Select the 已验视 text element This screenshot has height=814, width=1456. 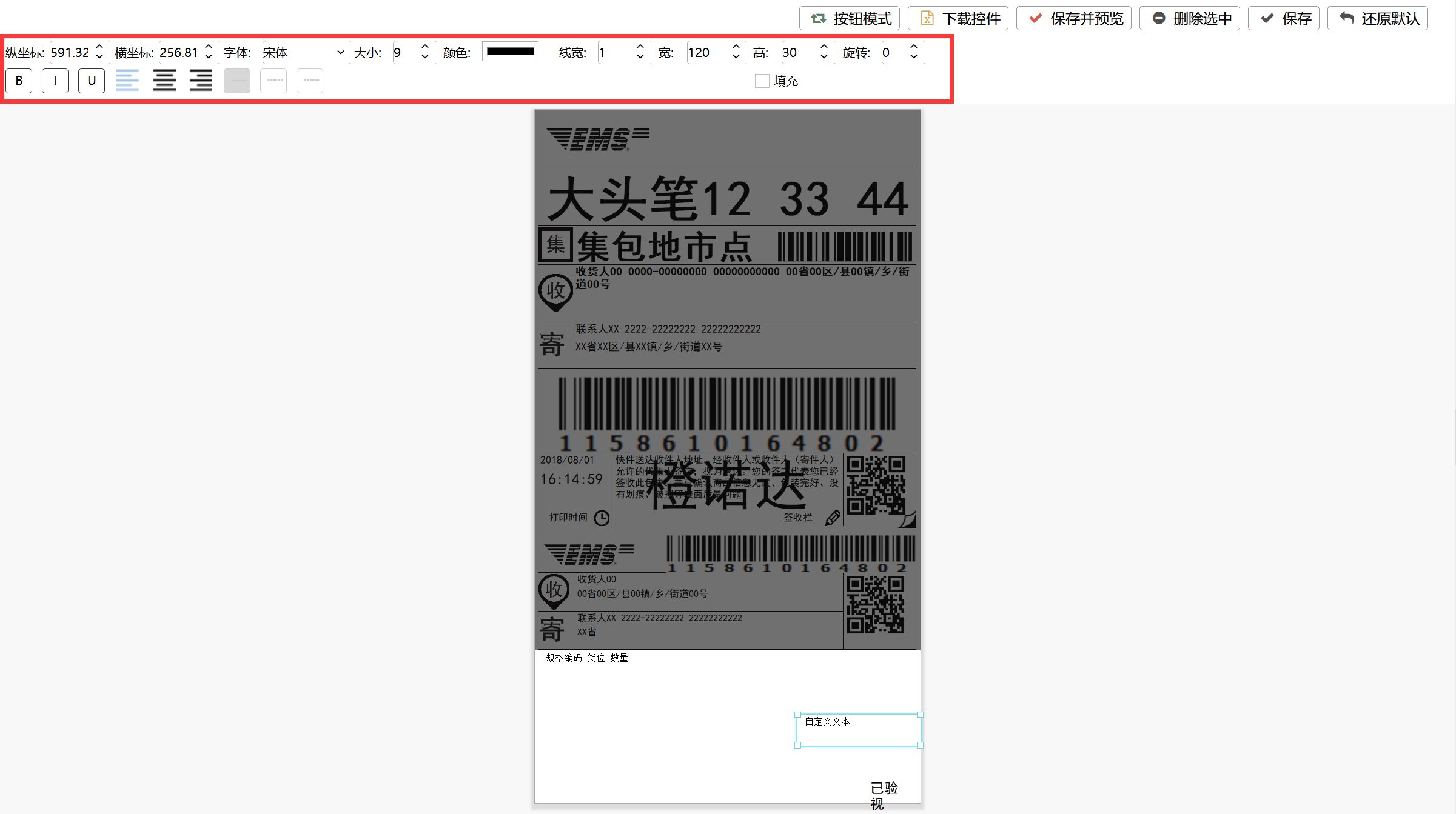click(x=884, y=796)
